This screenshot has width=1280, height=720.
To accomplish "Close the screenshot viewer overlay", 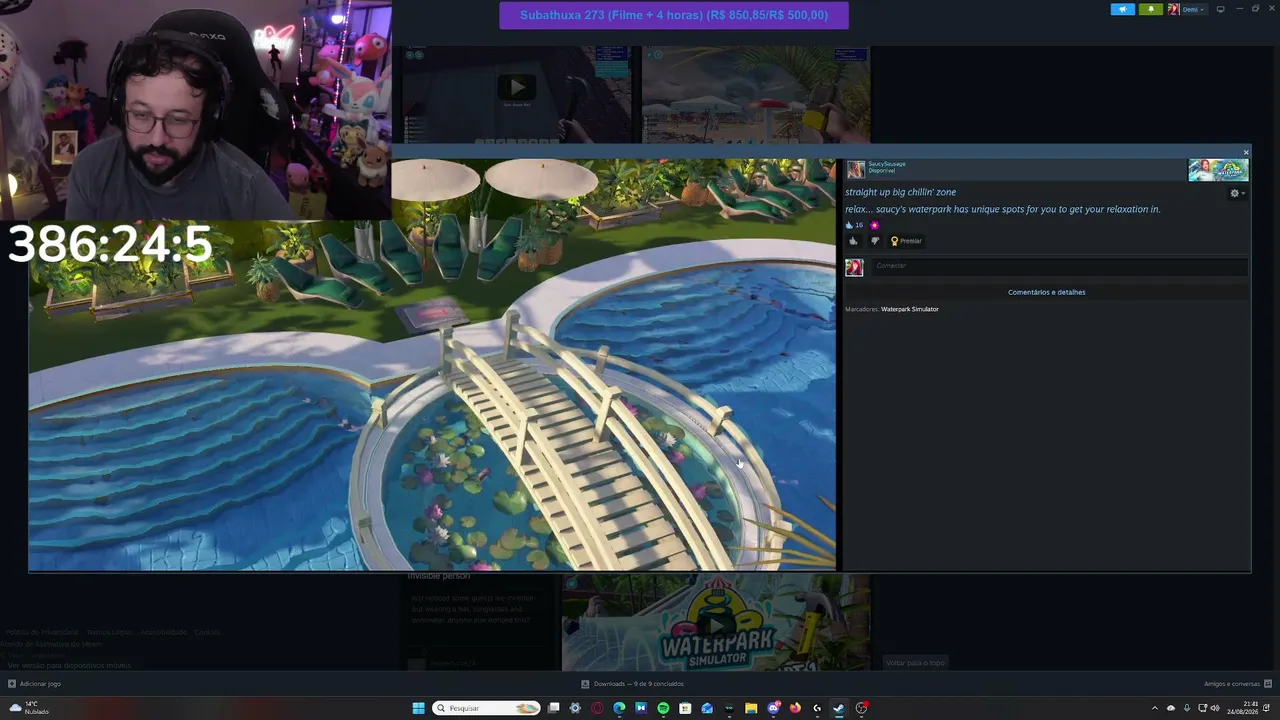I will pos(1246,152).
